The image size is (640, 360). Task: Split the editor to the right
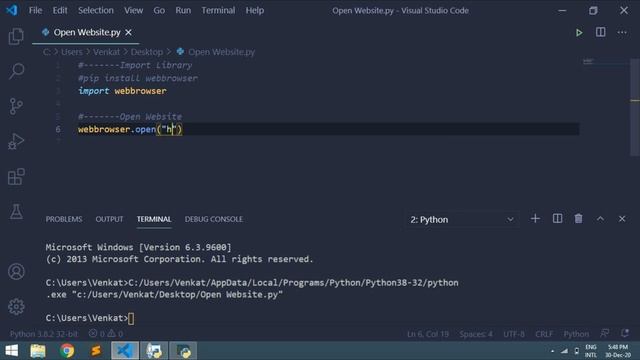tap(600, 32)
